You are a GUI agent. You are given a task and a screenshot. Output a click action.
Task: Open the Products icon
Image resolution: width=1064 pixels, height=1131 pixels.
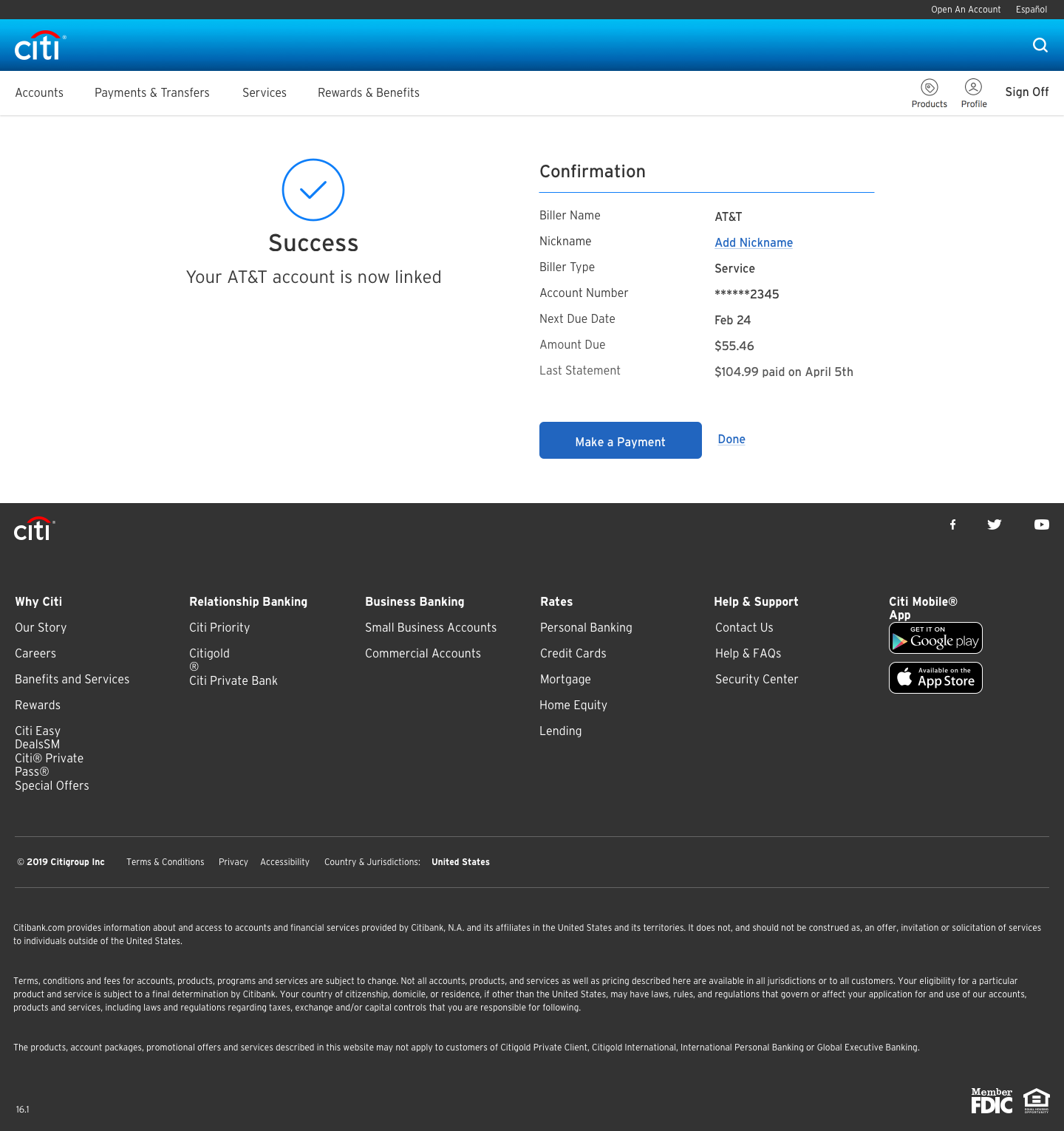pos(930,94)
